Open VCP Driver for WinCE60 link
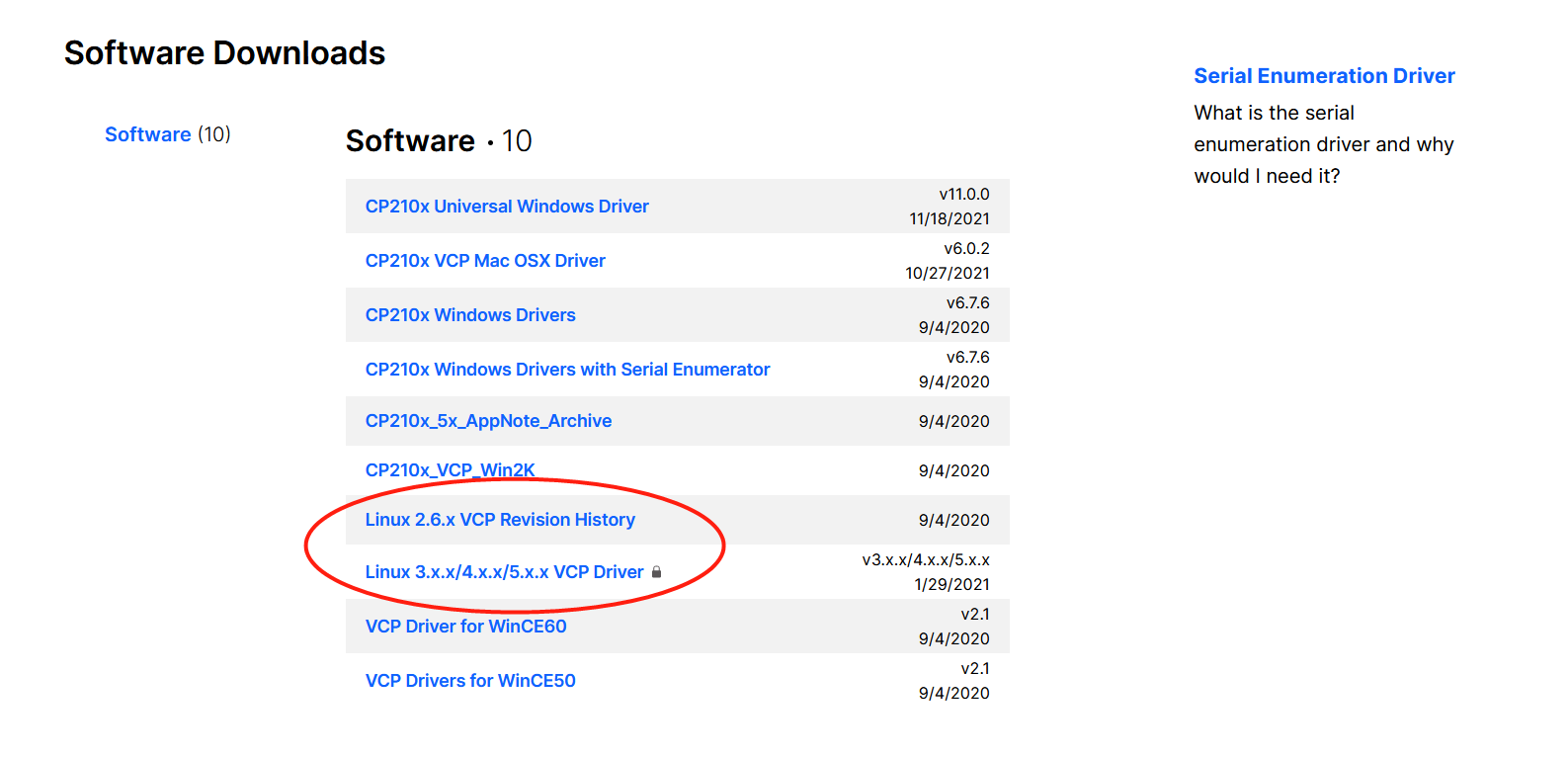 point(465,627)
